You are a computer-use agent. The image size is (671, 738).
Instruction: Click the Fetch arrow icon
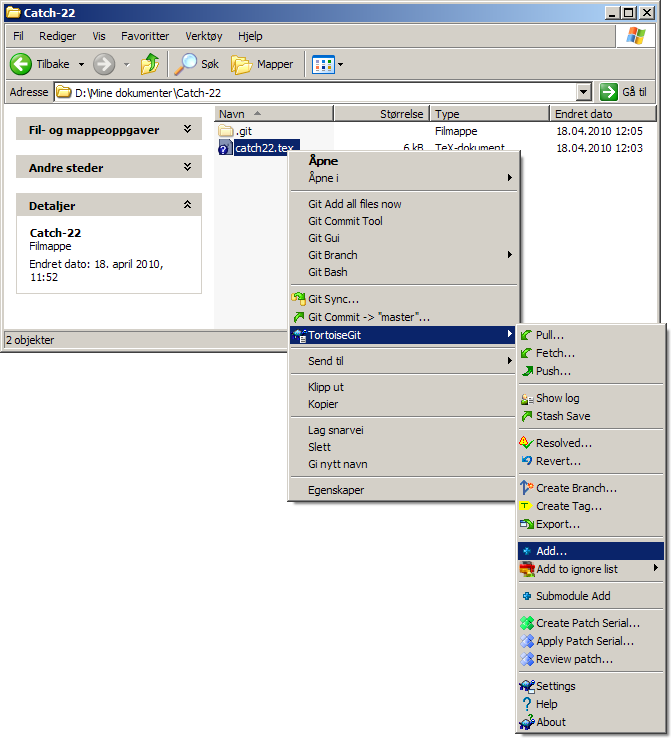pyautogui.click(x=527, y=353)
